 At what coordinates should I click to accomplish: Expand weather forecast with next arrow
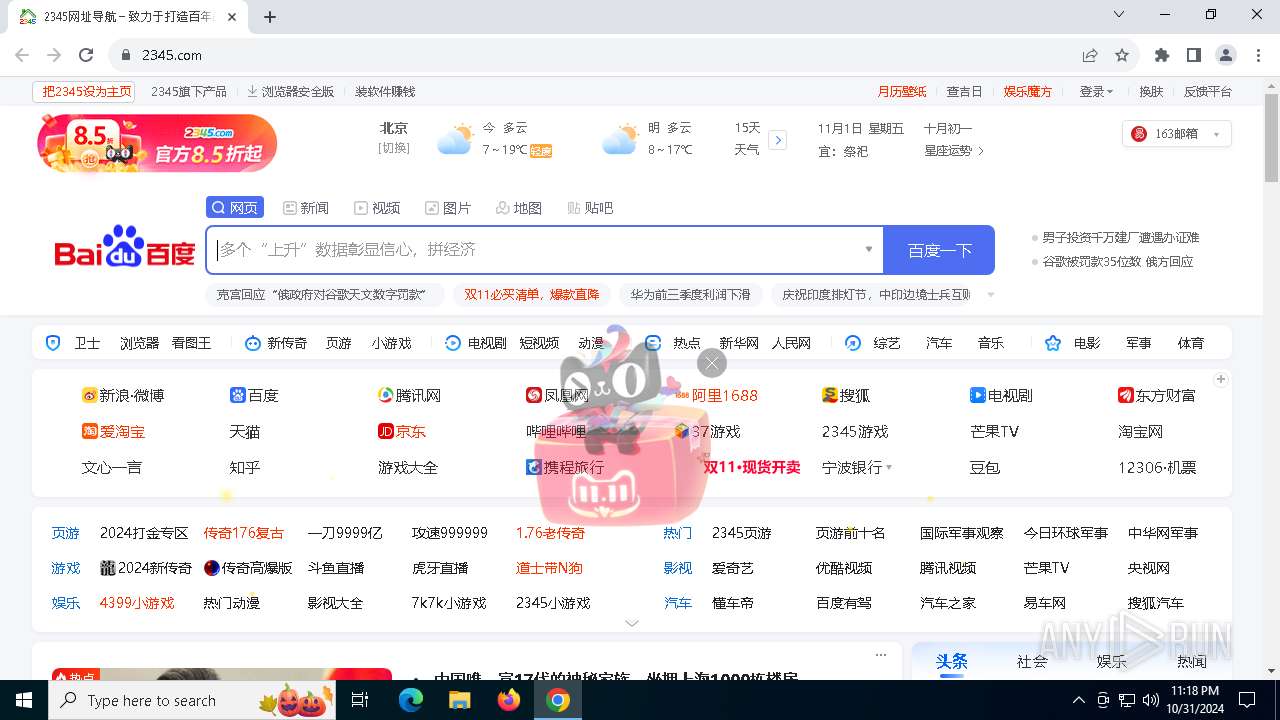coord(778,140)
